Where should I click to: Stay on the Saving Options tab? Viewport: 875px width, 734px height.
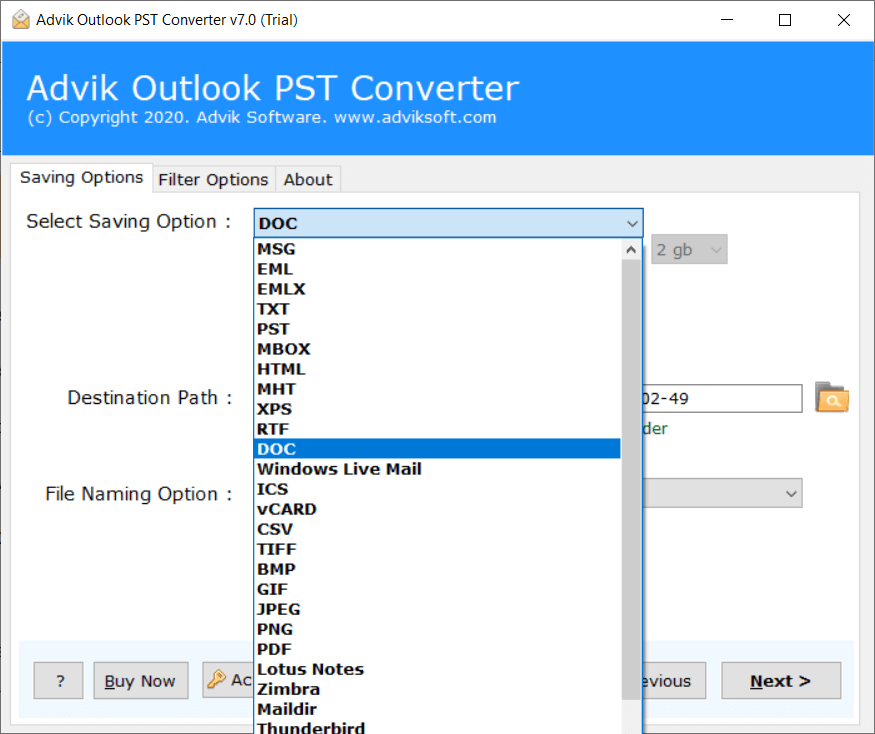coord(81,177)
